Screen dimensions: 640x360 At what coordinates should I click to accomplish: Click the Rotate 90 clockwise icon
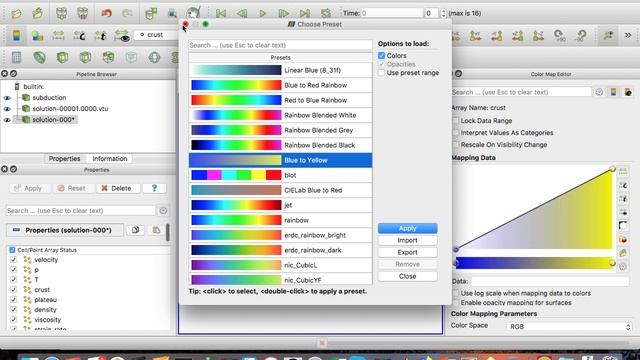560,36
